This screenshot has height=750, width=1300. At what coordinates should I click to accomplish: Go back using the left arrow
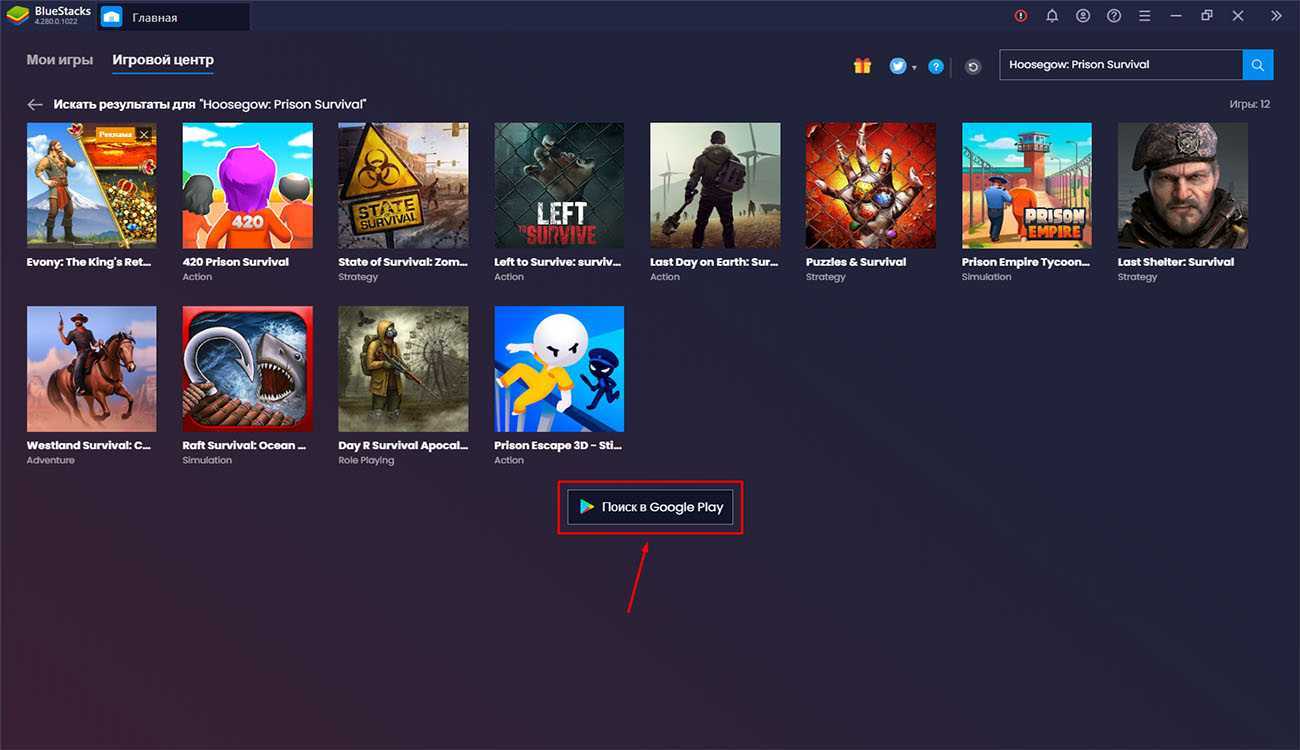coord(35,104)
